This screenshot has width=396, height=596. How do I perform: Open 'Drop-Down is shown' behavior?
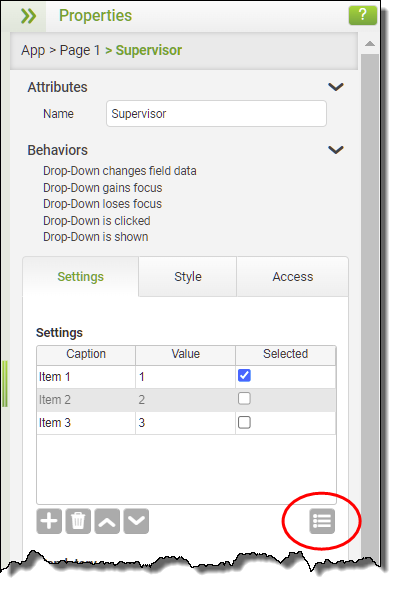coord(95,237)
